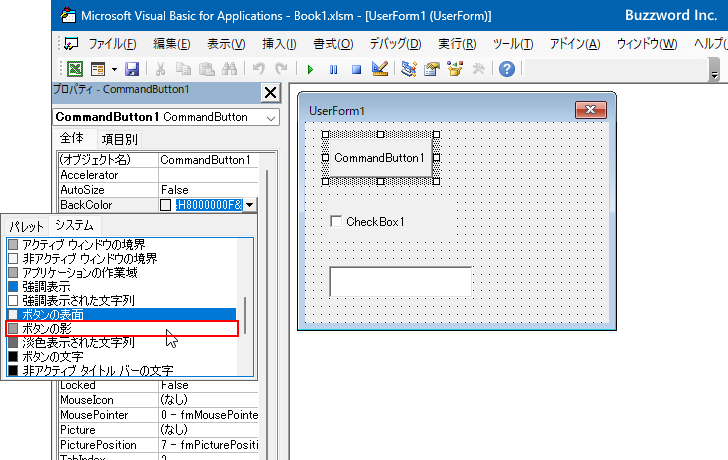Screen dimensions: 728x460
Task: Open the Insert UserForm dropdown arrow
Action: coord(114,70)
